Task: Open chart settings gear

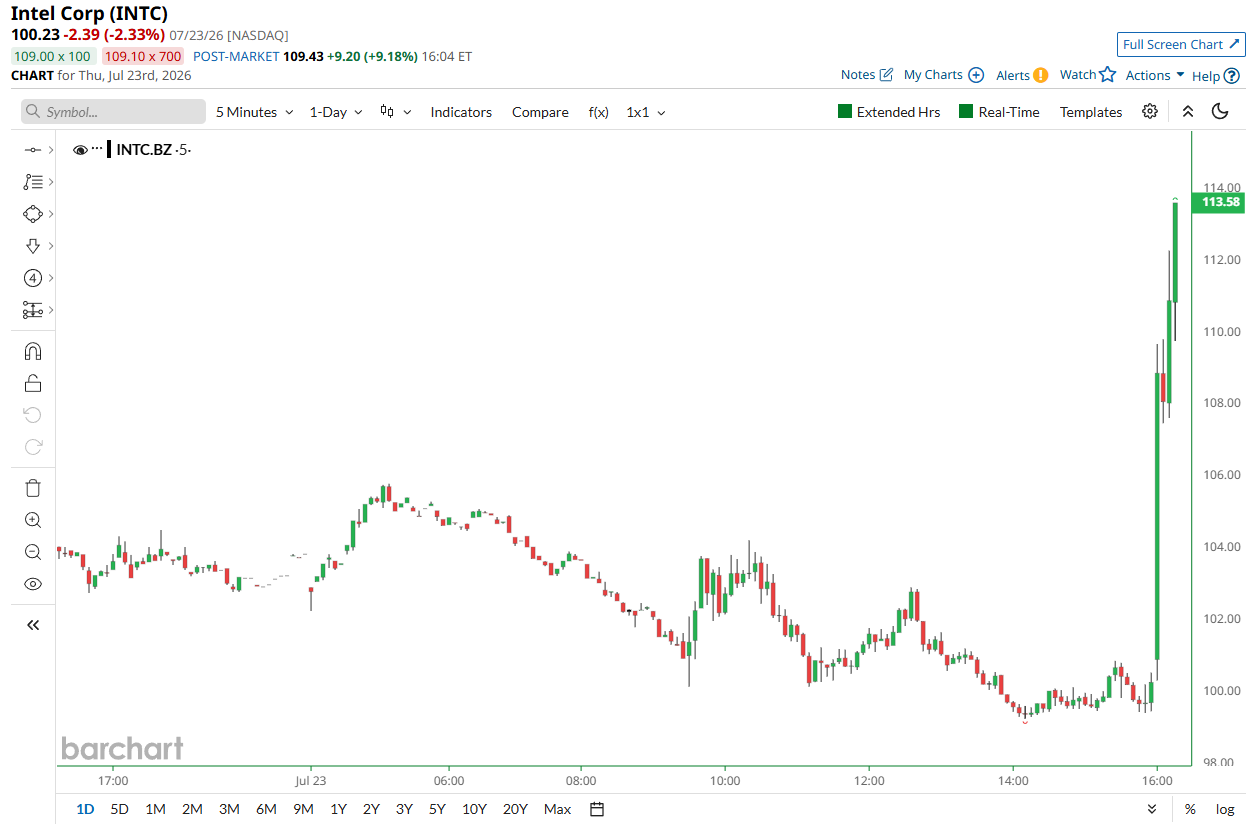Action: pyautogui.click(x=1150, y=112)
